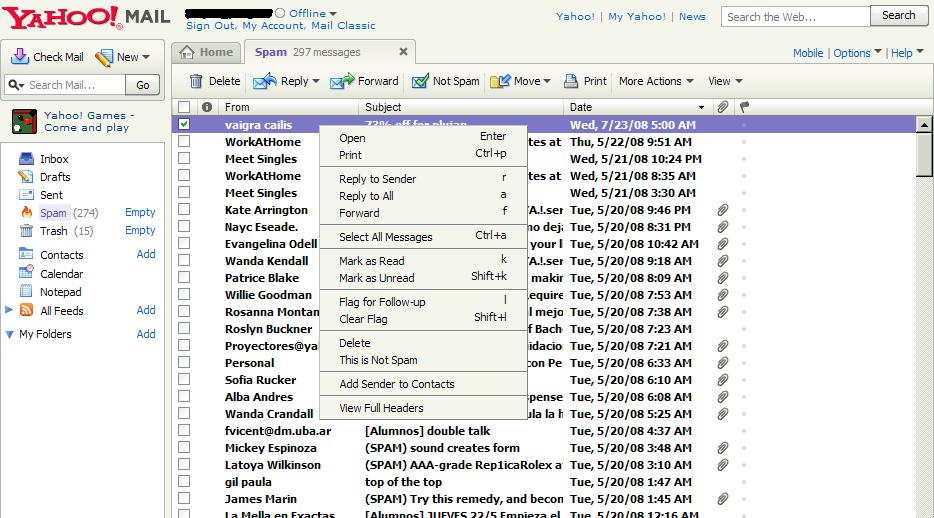This screenshot has height=518, width=934.
Task: Click the Print printer icon in toolbar
Action: tap(571, 81)
